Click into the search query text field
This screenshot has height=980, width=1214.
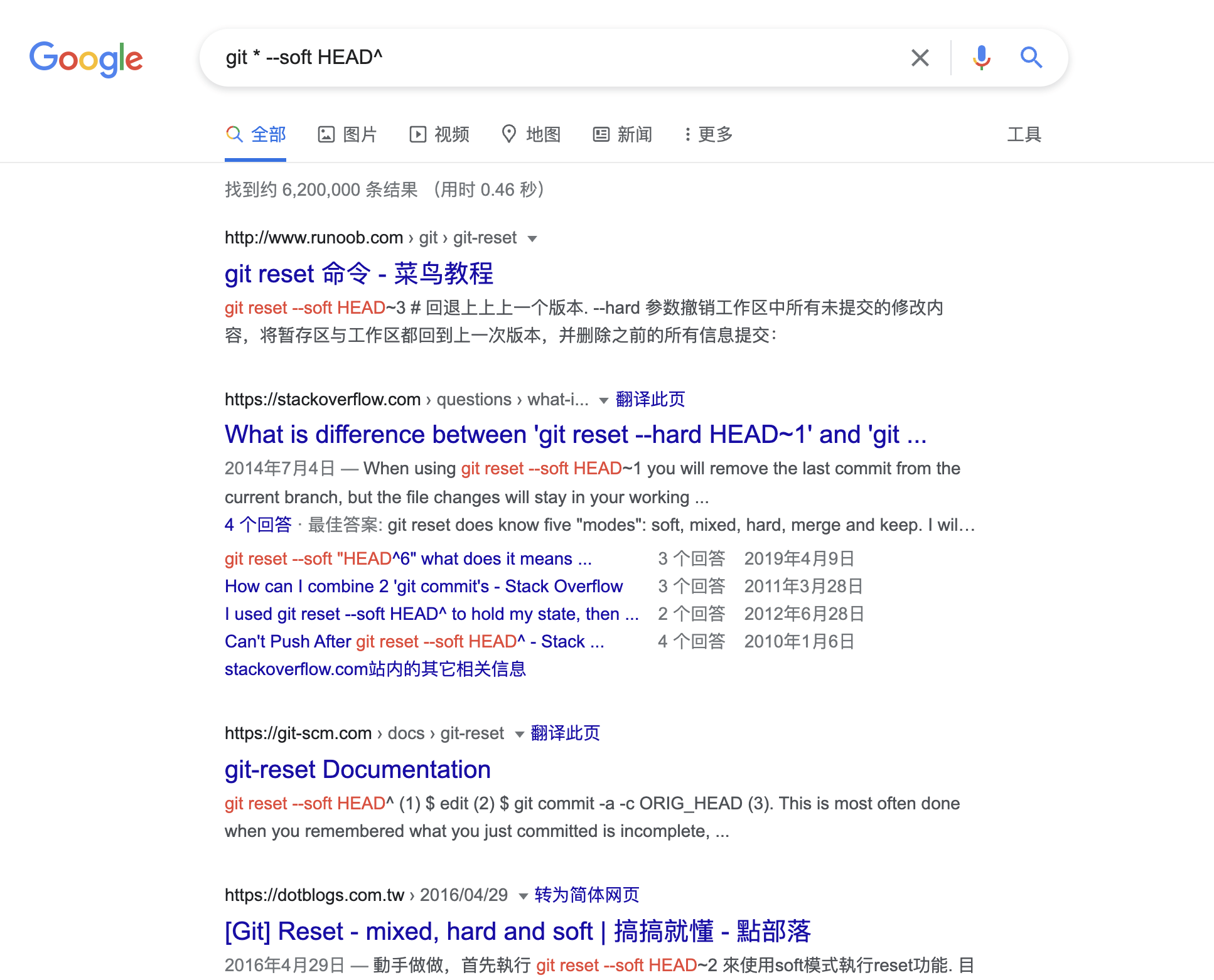(x=552, y=58)
